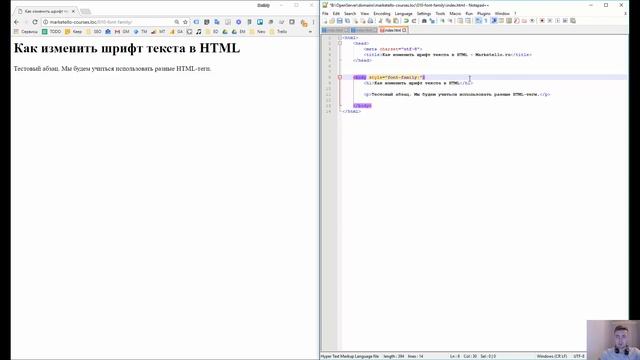
Task: Toggle Show all characters in toolbar
Action: (x=486, y=21)
